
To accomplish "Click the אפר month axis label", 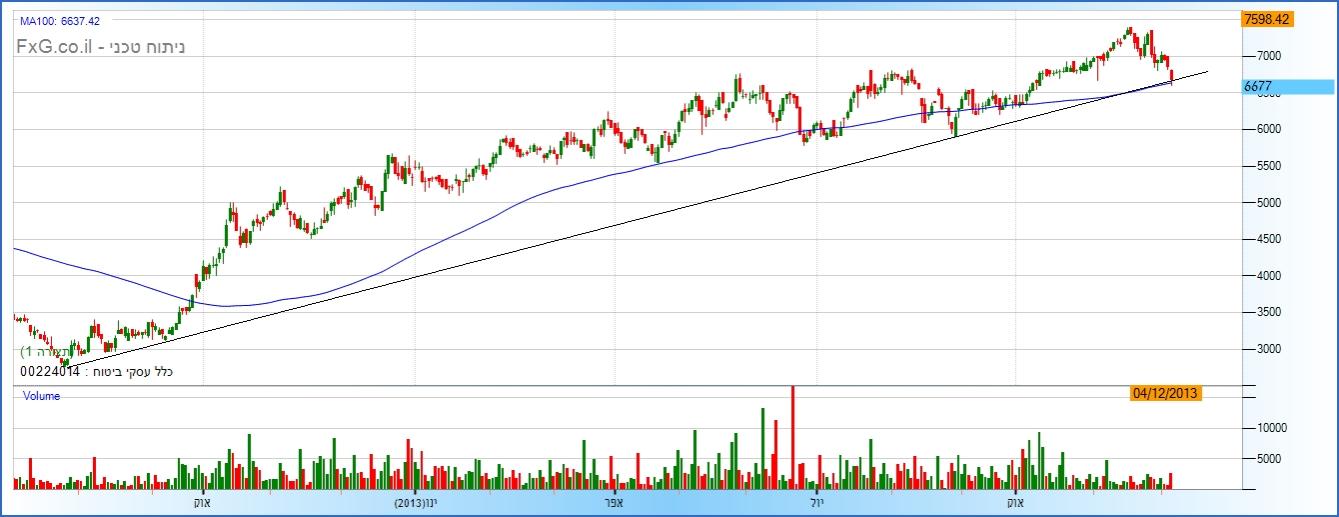I will (614, 502).
